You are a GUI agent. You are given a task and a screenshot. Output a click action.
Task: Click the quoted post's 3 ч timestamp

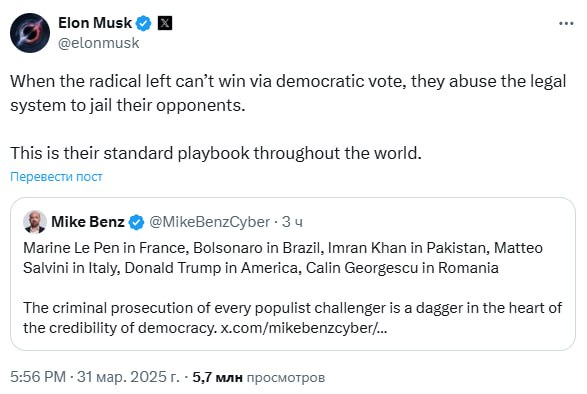click(292, 222)
